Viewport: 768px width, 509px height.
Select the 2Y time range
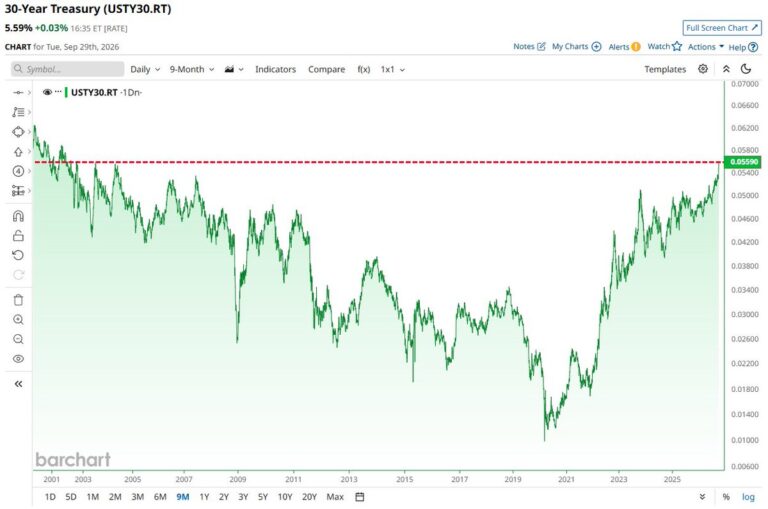tap(224, 497)
